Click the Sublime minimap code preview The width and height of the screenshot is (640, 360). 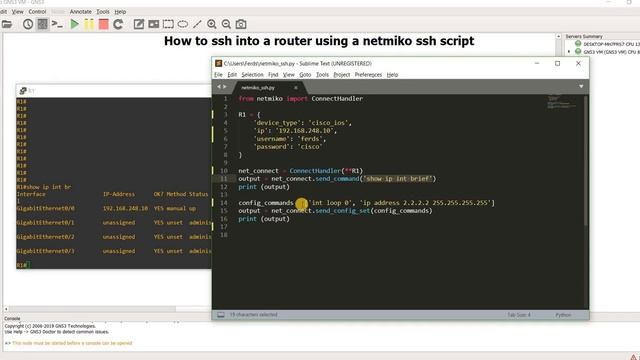(561, 102)
